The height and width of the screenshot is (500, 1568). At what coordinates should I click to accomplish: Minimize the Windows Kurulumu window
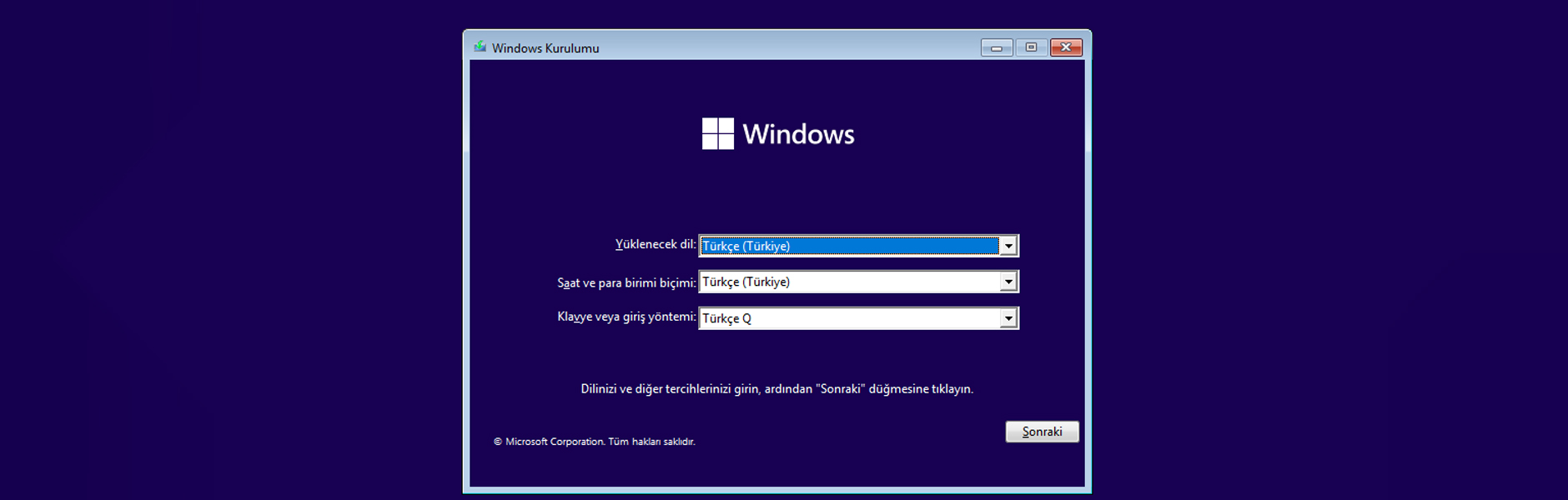pyautogui.click(x=997, y=47)
